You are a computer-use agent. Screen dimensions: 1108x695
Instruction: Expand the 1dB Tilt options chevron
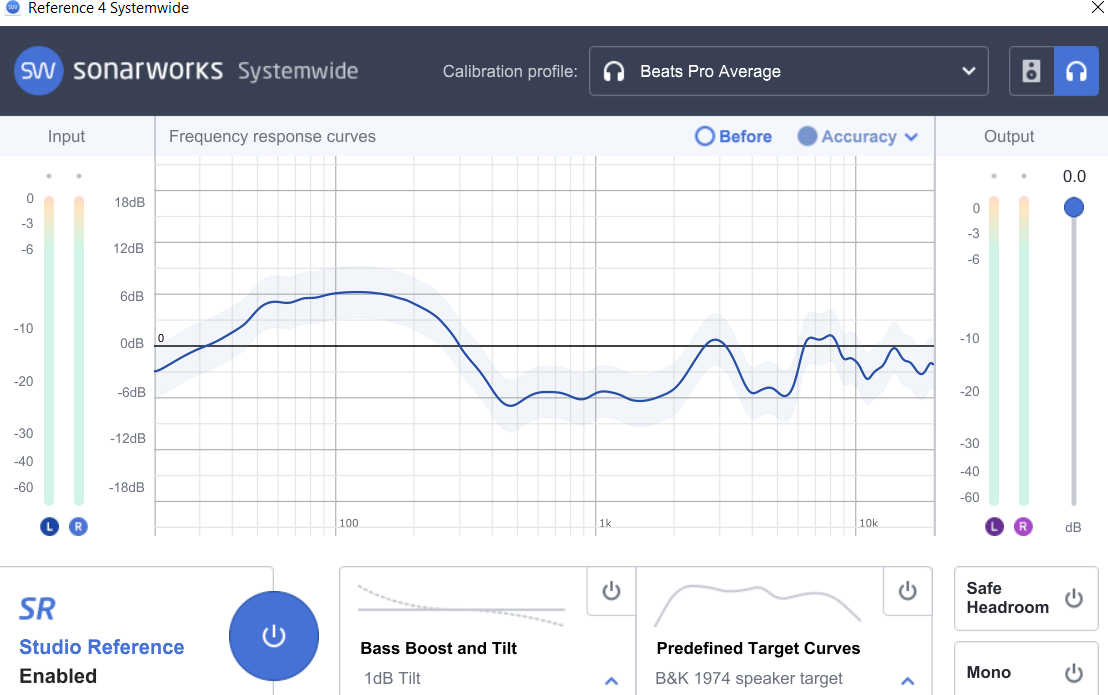611,681
